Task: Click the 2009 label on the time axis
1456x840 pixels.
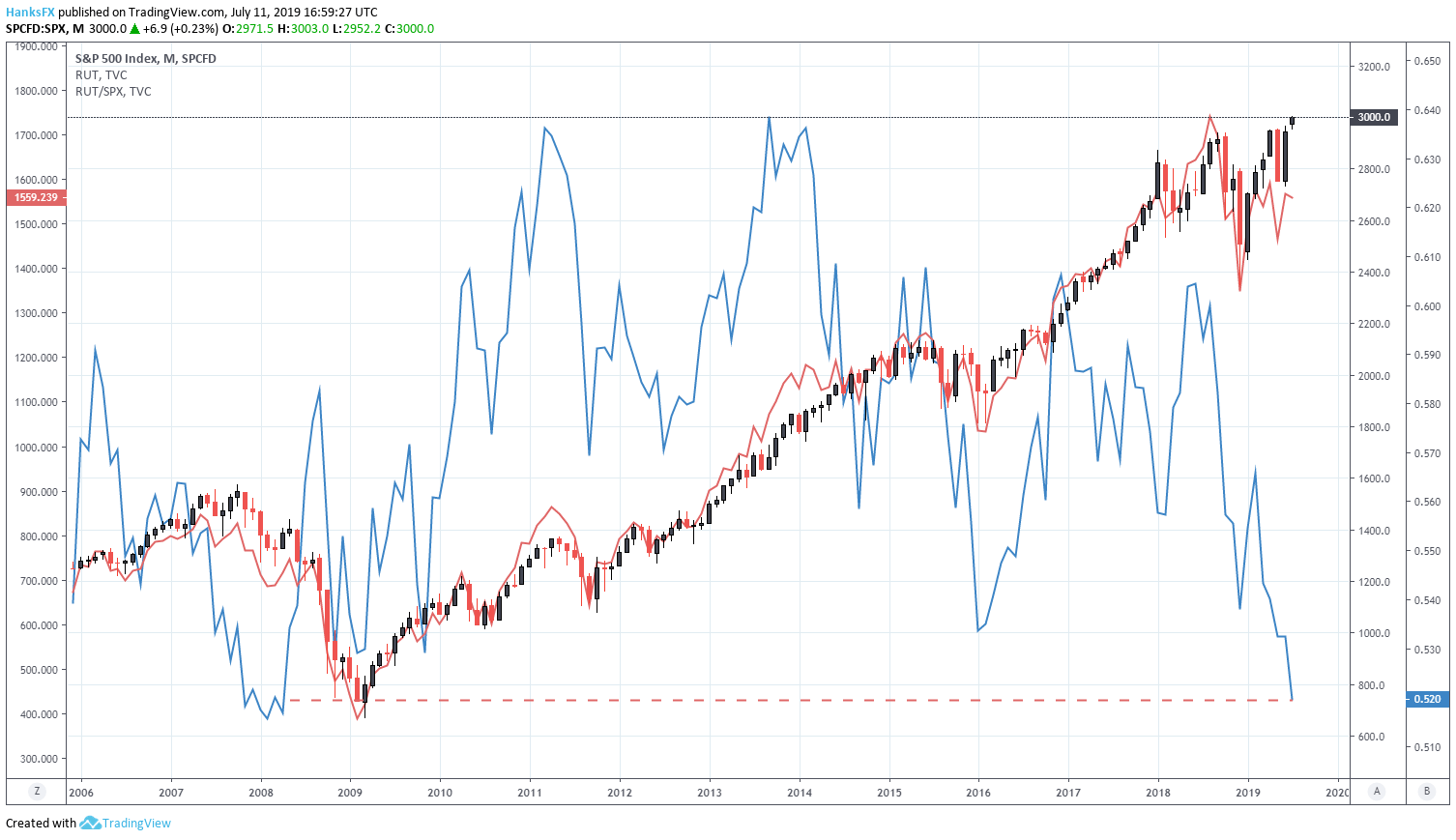Action: click(350, 793)
